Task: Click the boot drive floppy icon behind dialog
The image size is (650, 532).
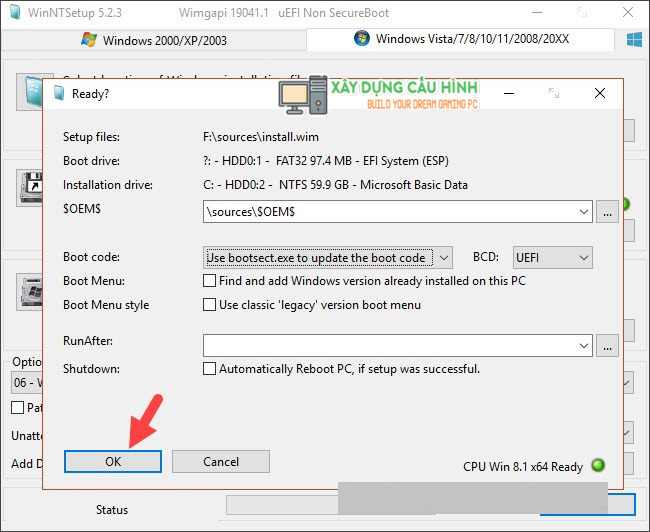Action: pyautogui.click(x=30, y=187)
